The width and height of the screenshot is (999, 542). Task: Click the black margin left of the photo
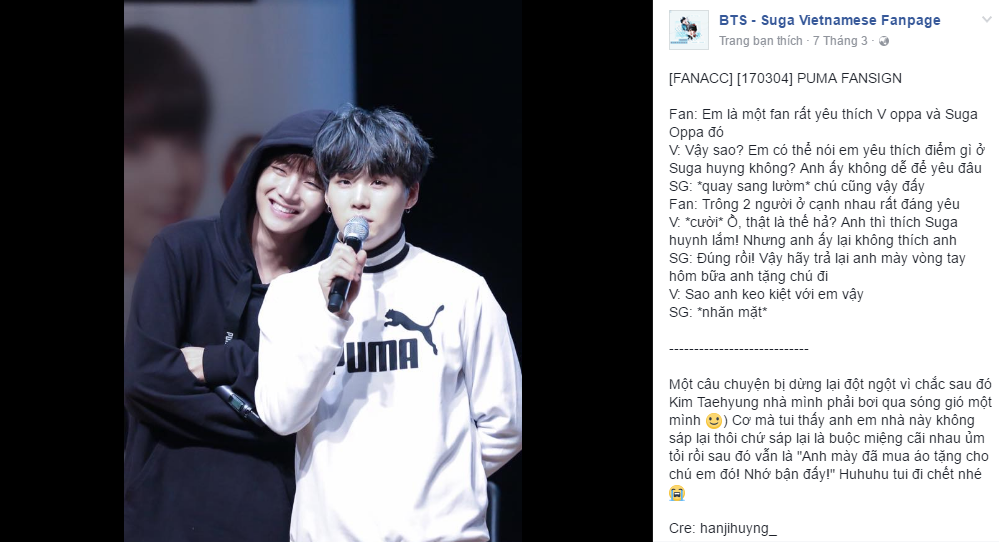point(62,271)
